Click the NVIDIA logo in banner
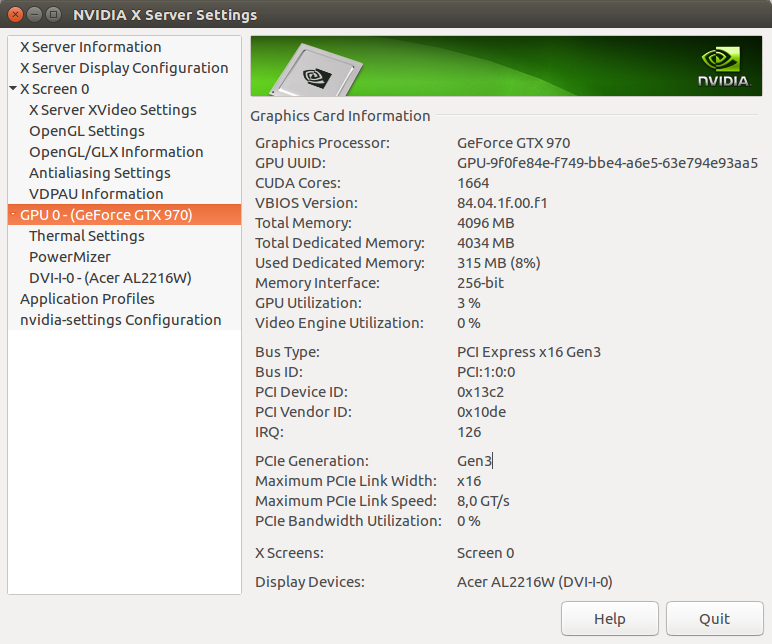Screen dimensions: 772x644 724,67
